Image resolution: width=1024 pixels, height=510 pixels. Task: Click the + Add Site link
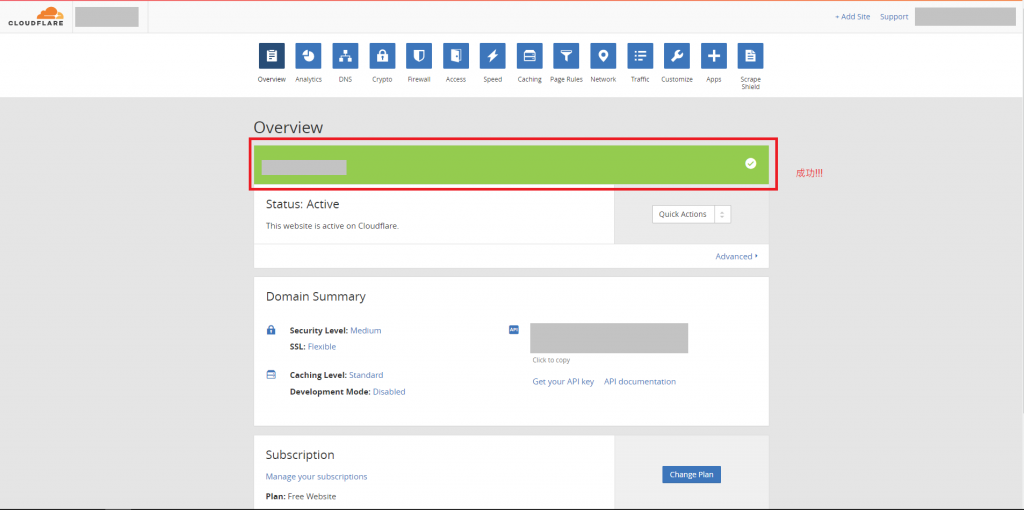tap(852, 17)
